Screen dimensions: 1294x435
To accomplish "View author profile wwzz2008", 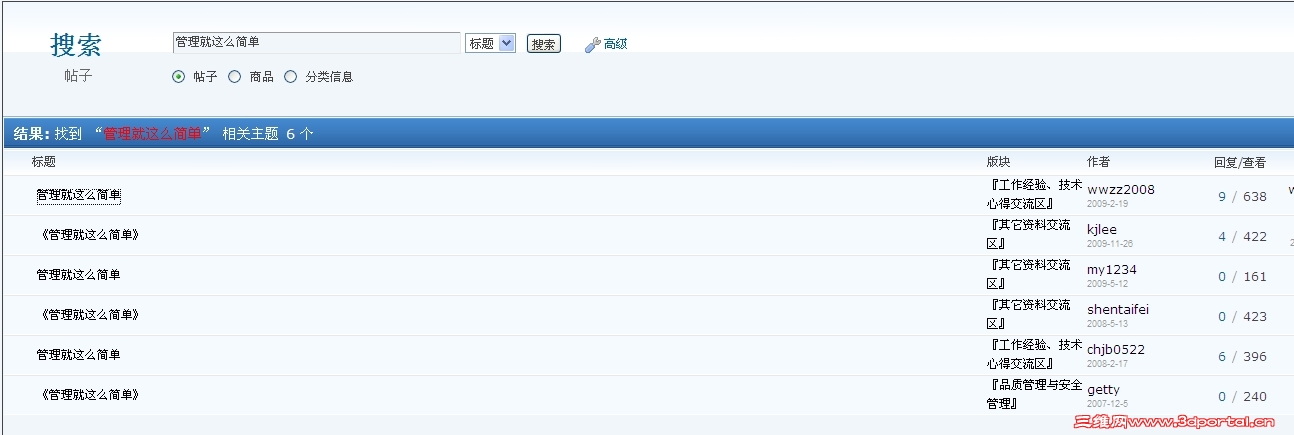I will (1121, 190).
